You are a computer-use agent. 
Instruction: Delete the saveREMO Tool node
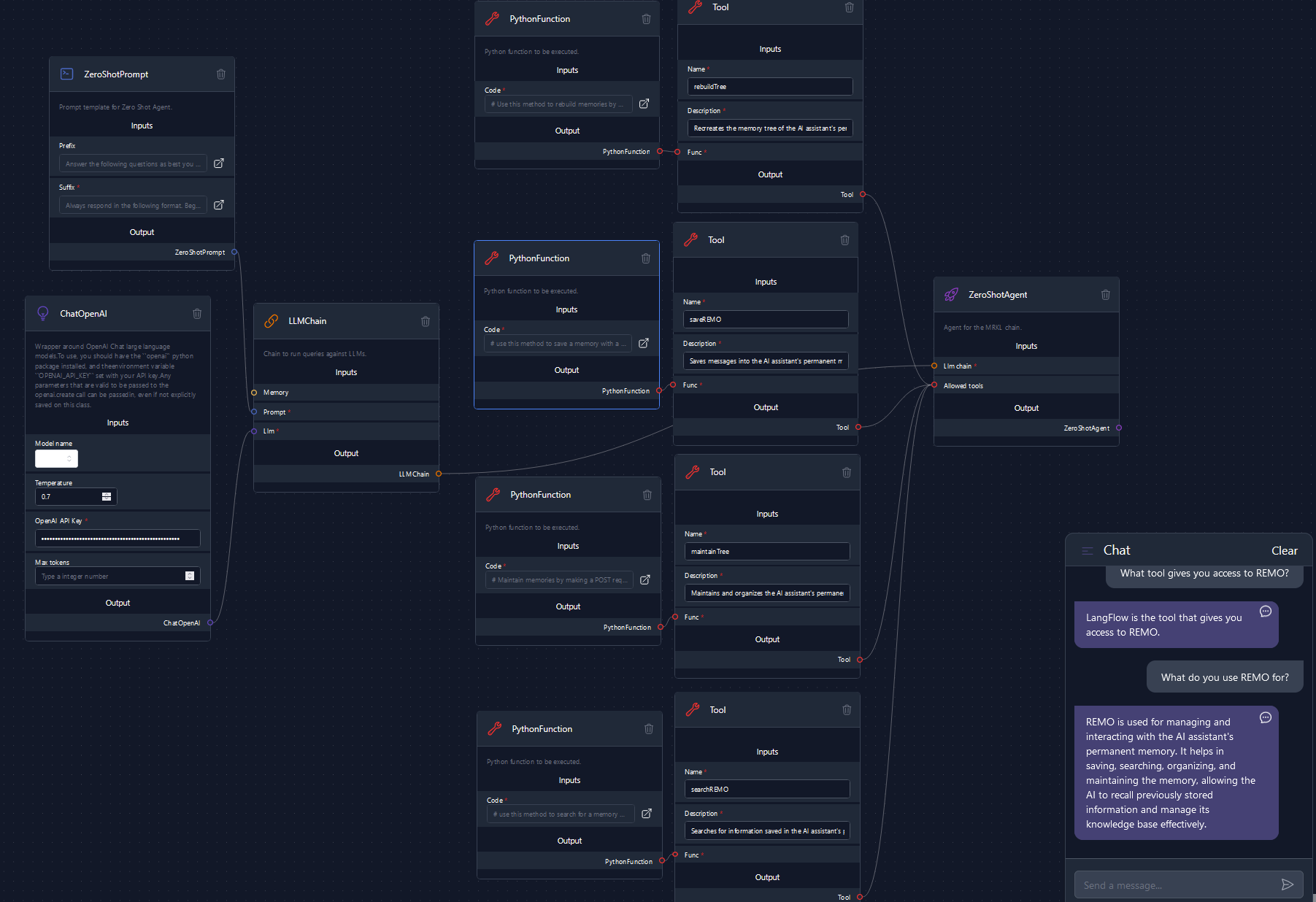tap(844, 240)
